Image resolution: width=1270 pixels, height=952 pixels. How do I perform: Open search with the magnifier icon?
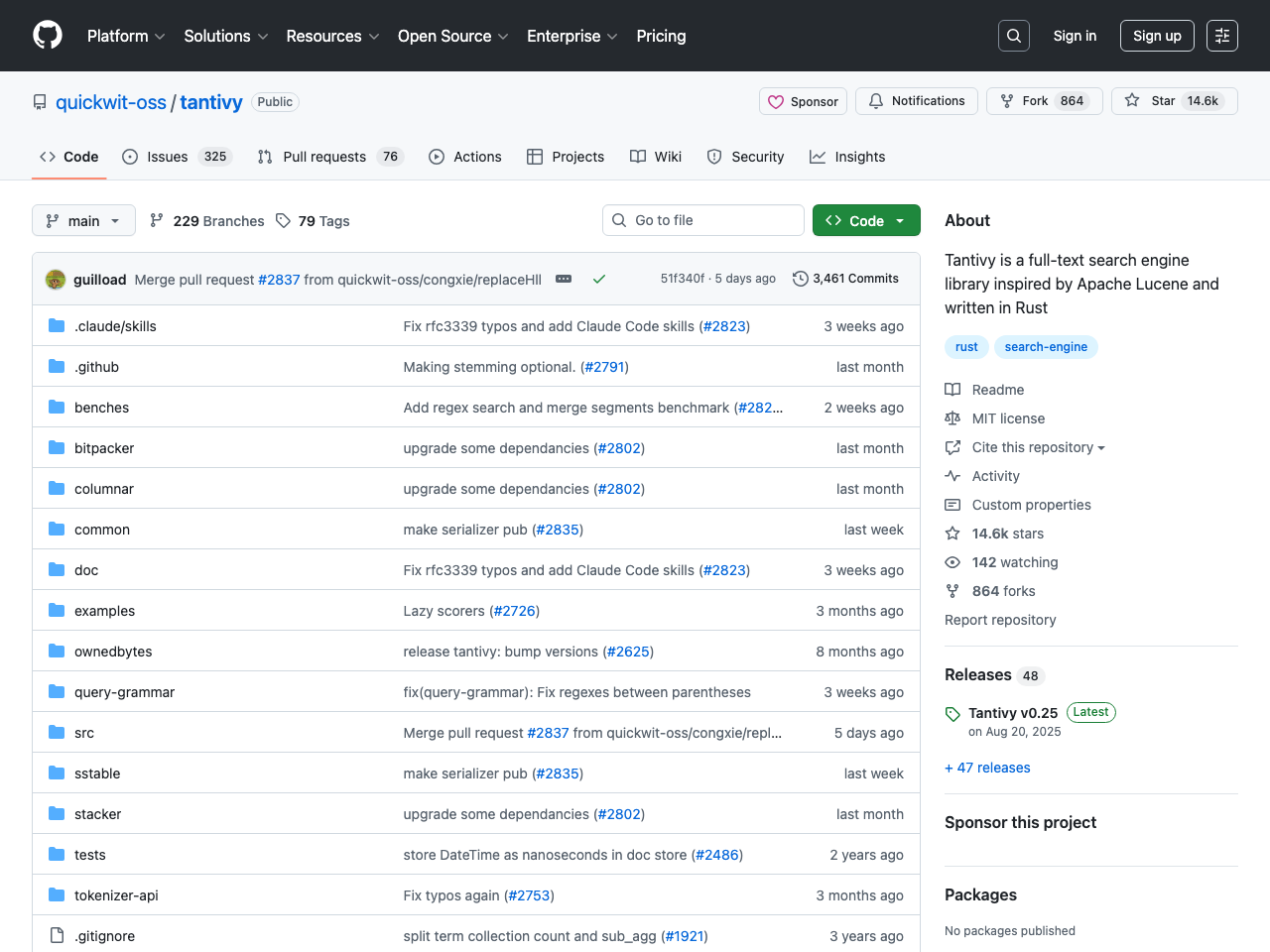click(x=1013, y=36)
